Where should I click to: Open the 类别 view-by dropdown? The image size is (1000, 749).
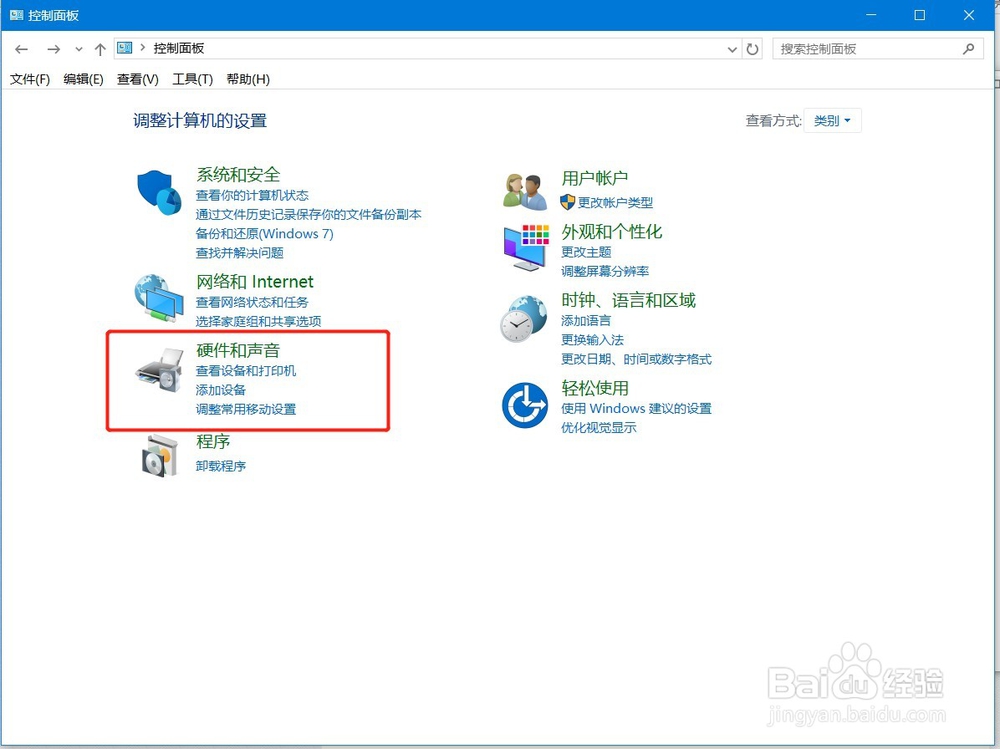click(832, 121)
